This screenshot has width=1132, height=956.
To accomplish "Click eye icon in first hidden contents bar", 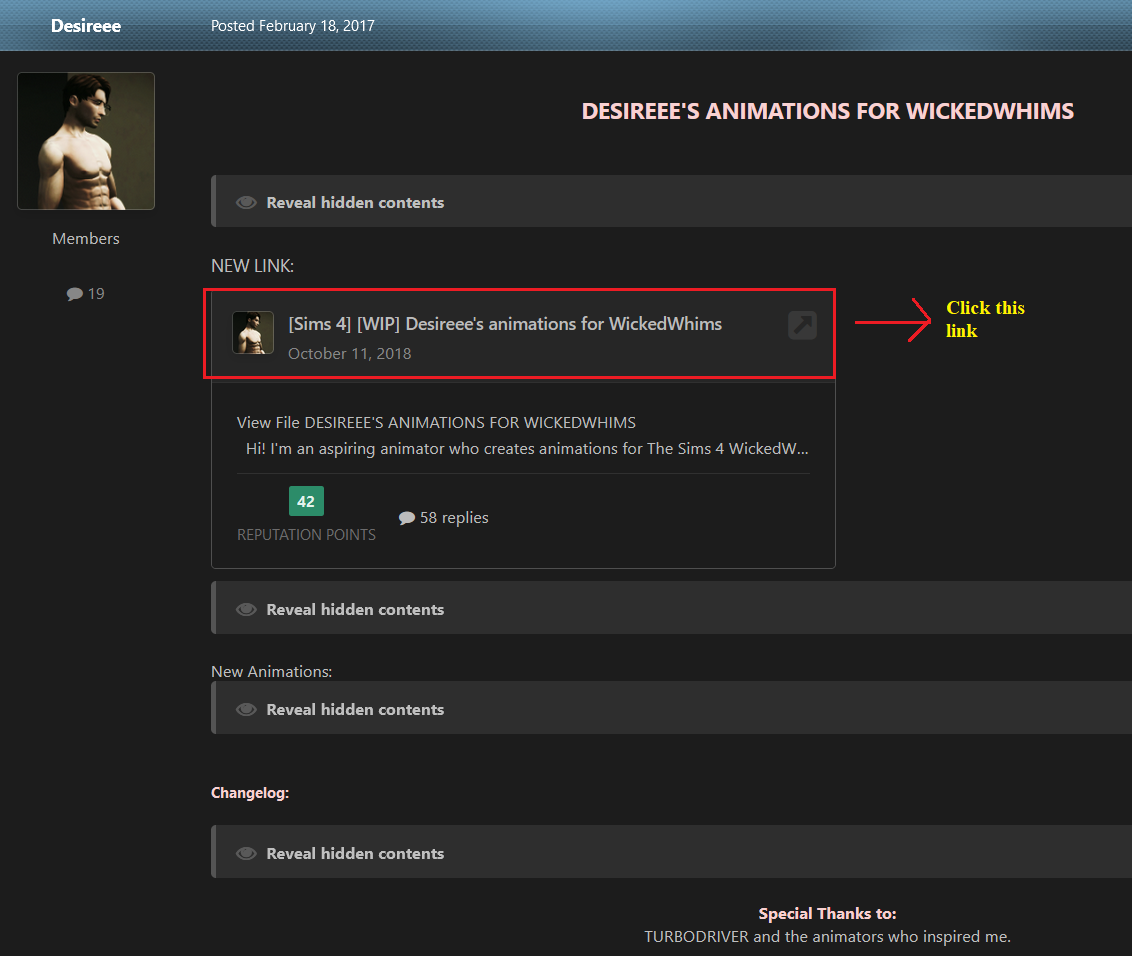I will click(x=246, y=203).
